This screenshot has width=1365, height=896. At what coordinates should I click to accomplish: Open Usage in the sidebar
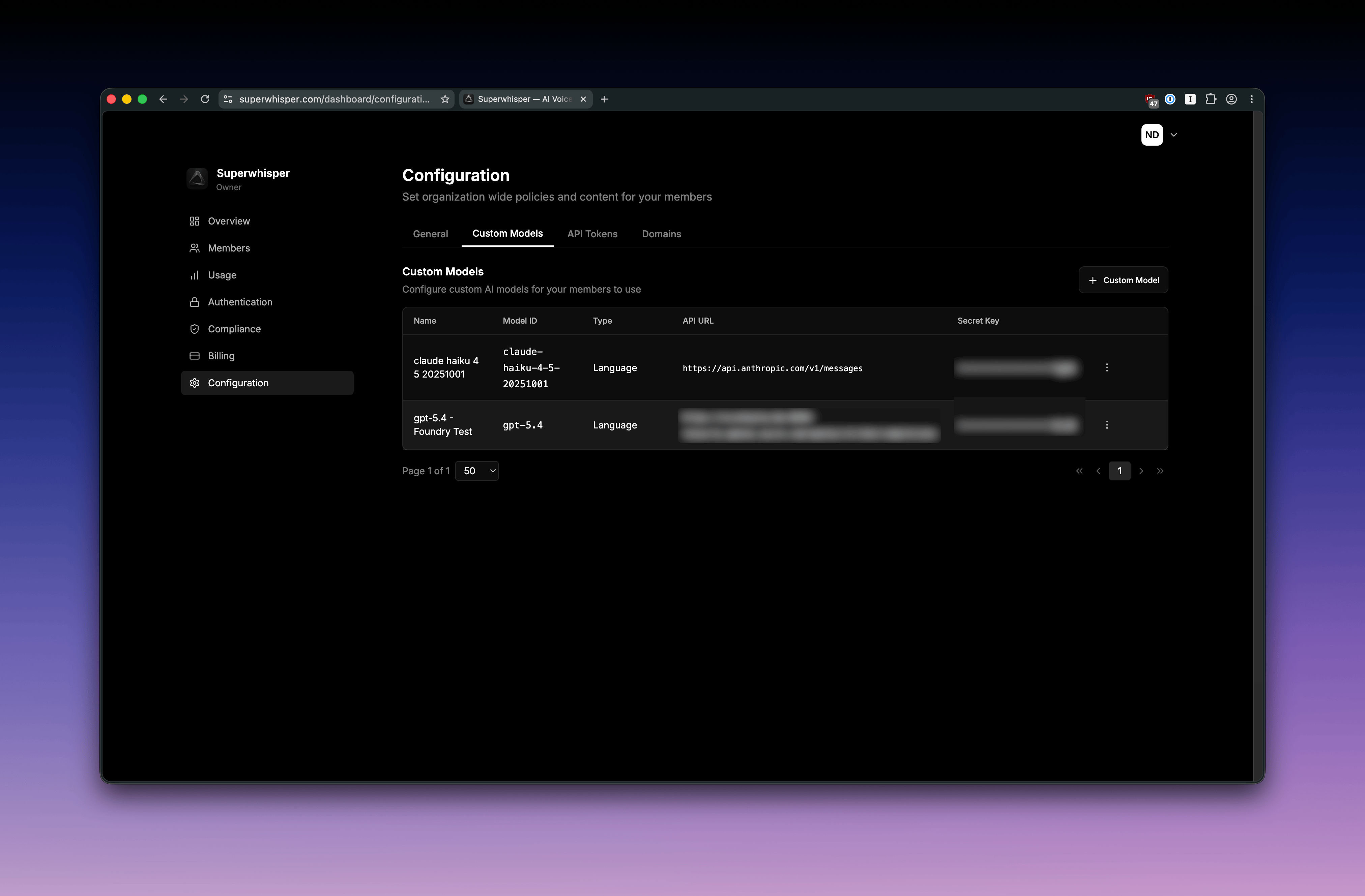pos(267,275)
